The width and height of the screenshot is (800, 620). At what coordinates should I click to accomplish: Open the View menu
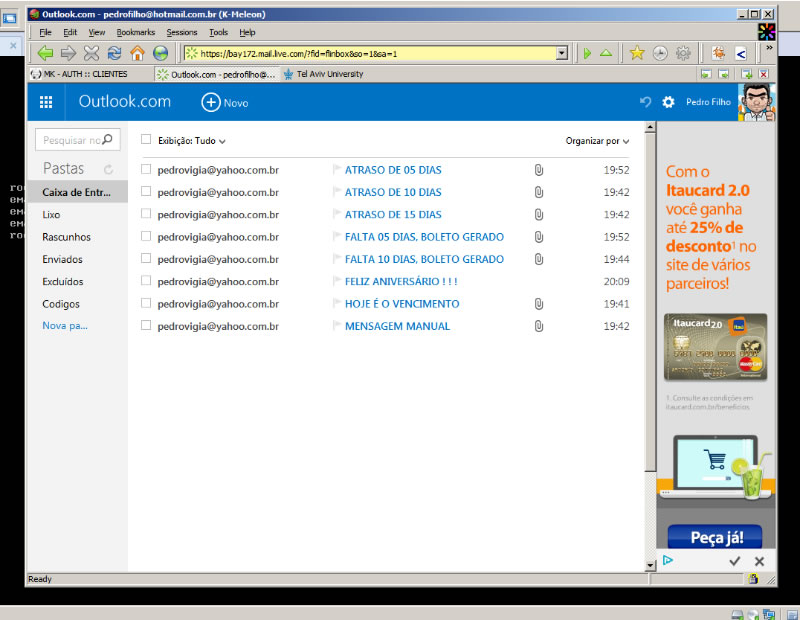96,32
